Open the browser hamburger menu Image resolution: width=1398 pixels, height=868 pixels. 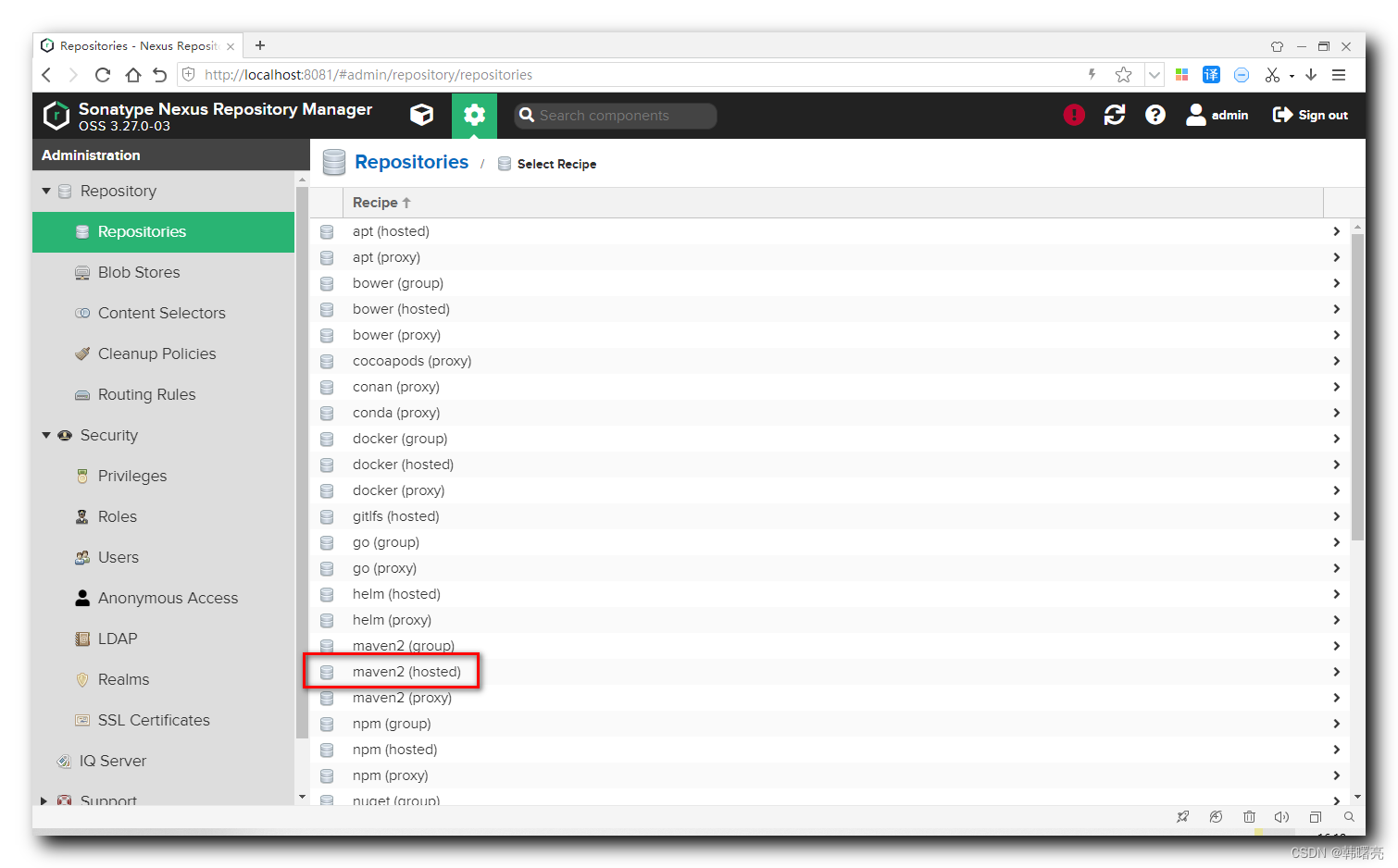pyautogui.click(x=1339, y=75)
